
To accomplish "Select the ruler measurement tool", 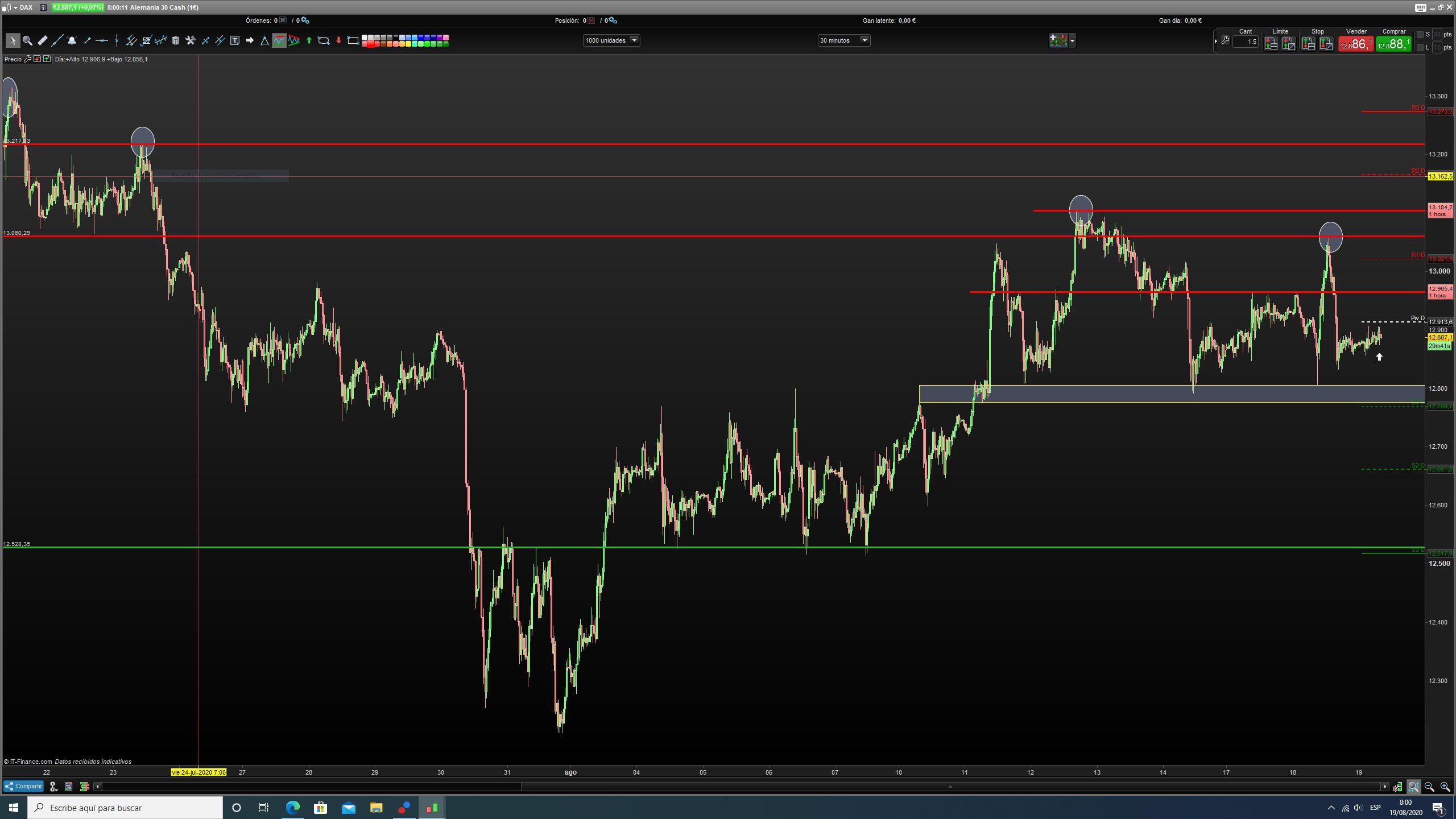I will click(x=42, y=40).
